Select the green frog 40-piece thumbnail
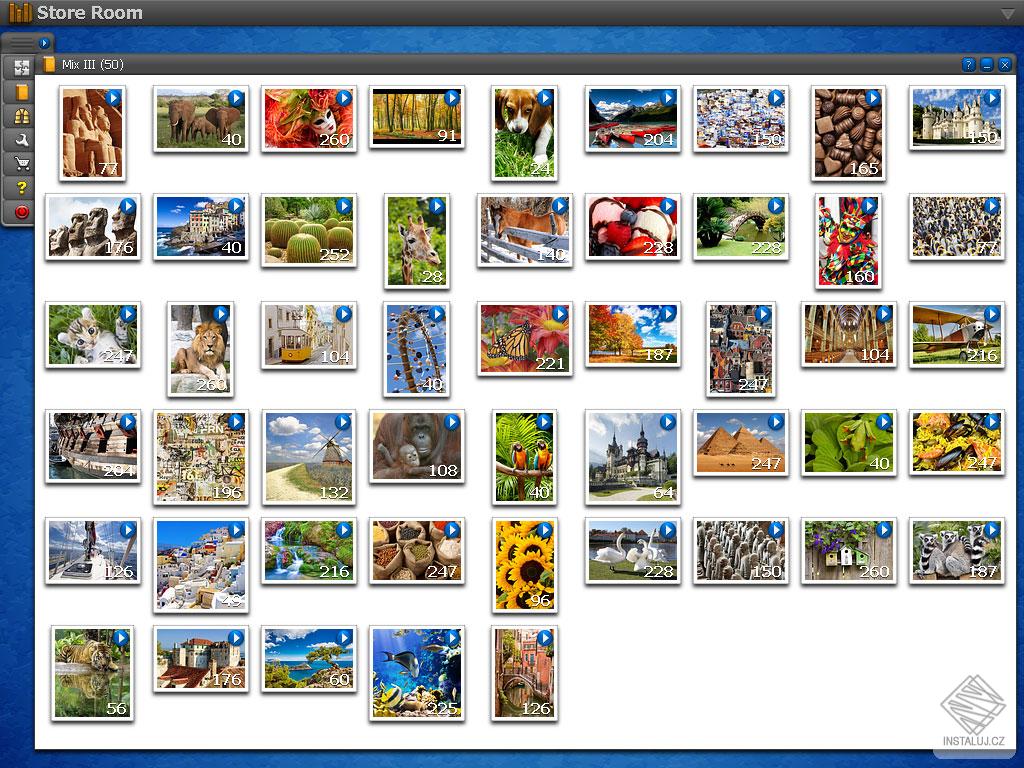The height and width of the screenshot is (768, 1024). (x=848, y=443)
